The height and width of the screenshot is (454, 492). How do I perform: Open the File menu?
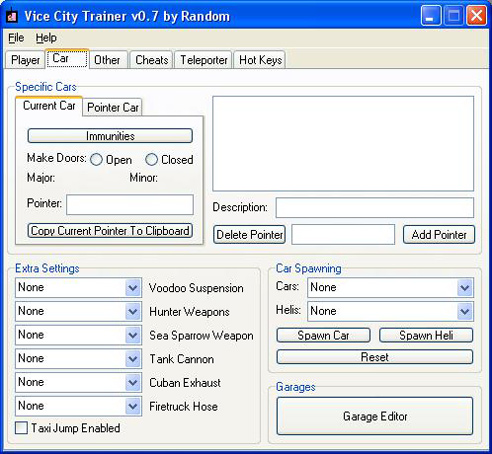16,38
